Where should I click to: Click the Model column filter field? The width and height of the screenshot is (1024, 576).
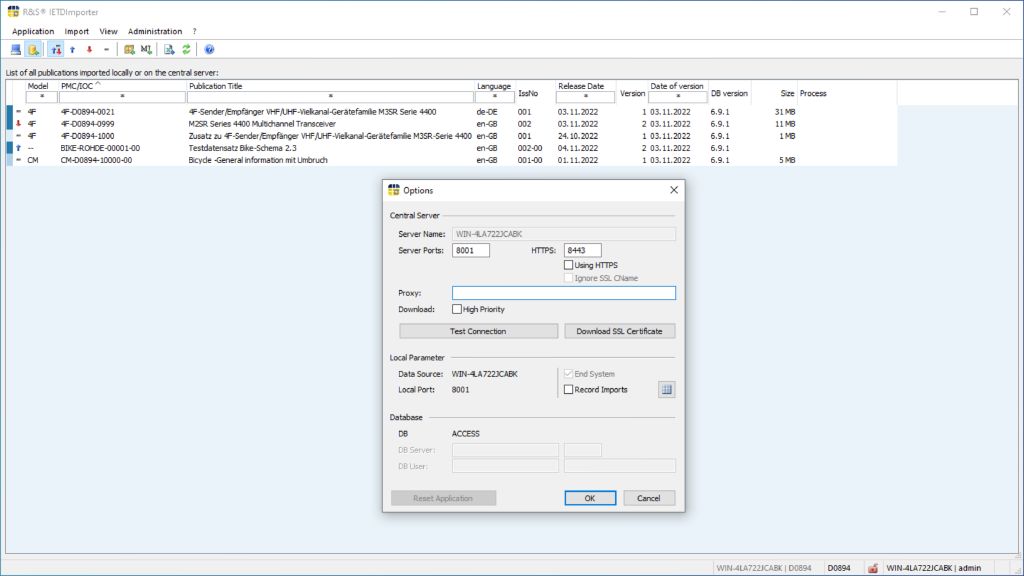pyautogui.click(x=41, y=97)
